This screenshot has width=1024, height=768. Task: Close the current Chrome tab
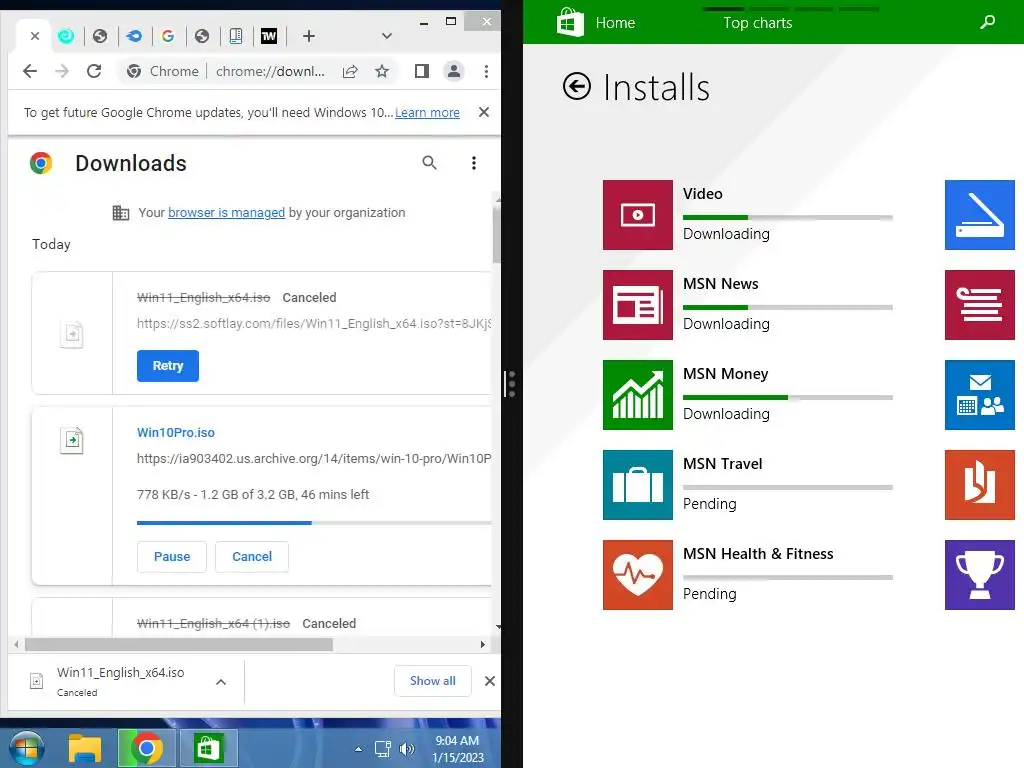tap(35, 36)
